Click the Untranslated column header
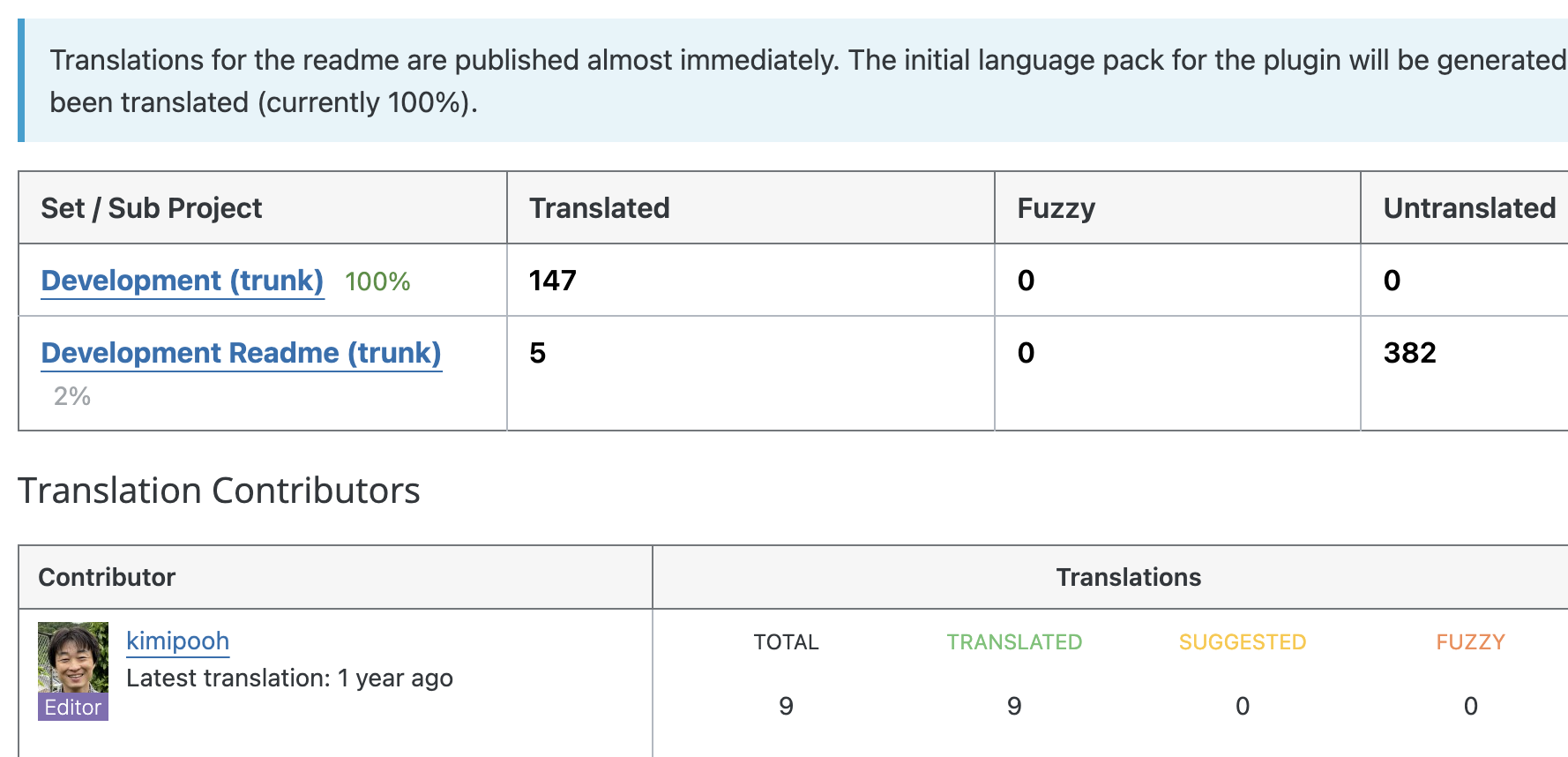This screenshot has height=757, width=1568. [x=1468, y=208]
